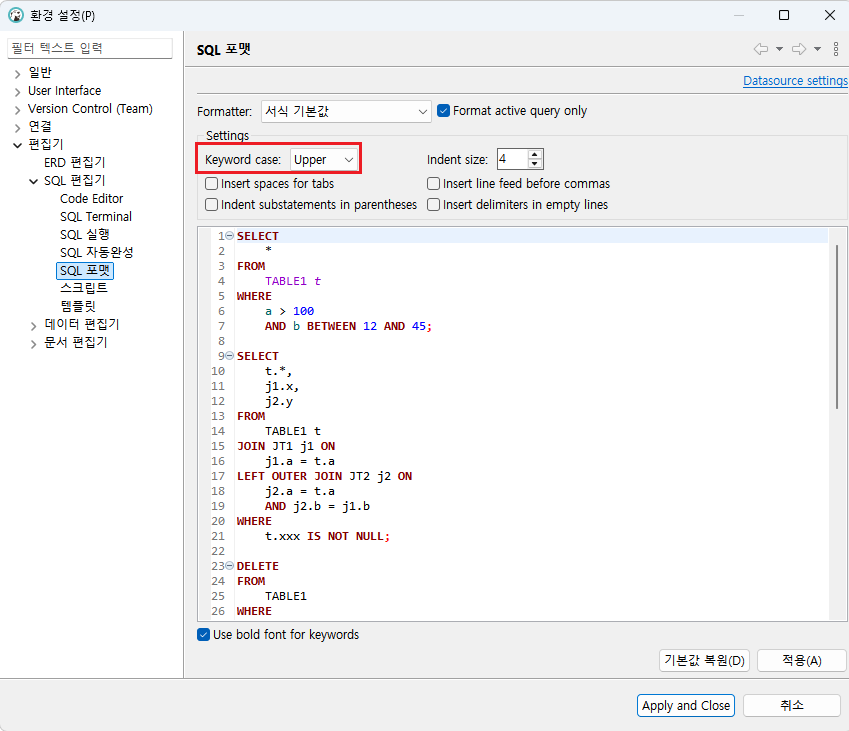Viewport: 849px width, 731px height.
Task: Select SQL 포맷 in the tree
Action: click(x=85, y=270)
